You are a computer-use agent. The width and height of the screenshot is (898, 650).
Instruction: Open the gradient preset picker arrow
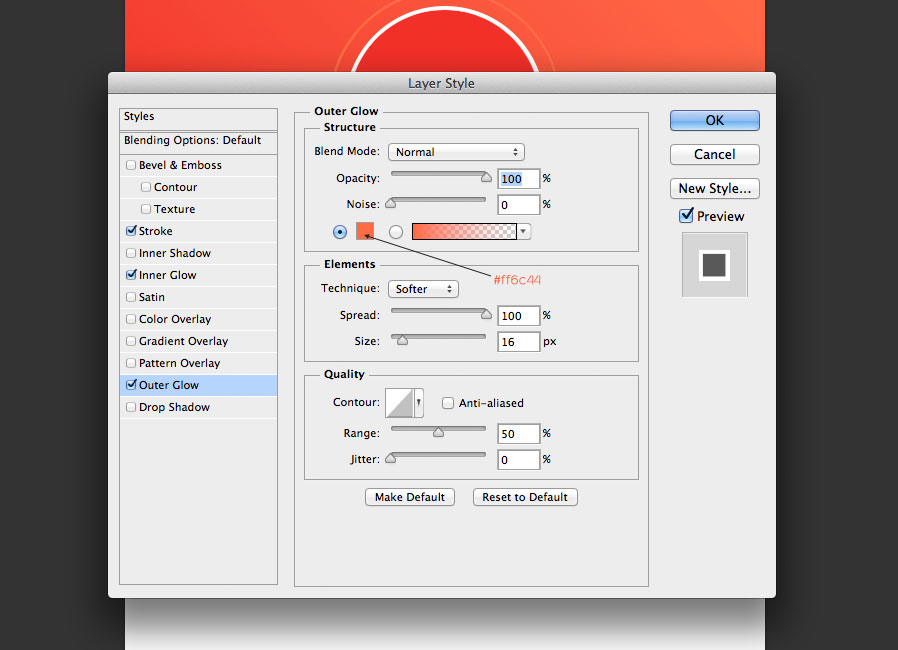(x=525, y=231)
